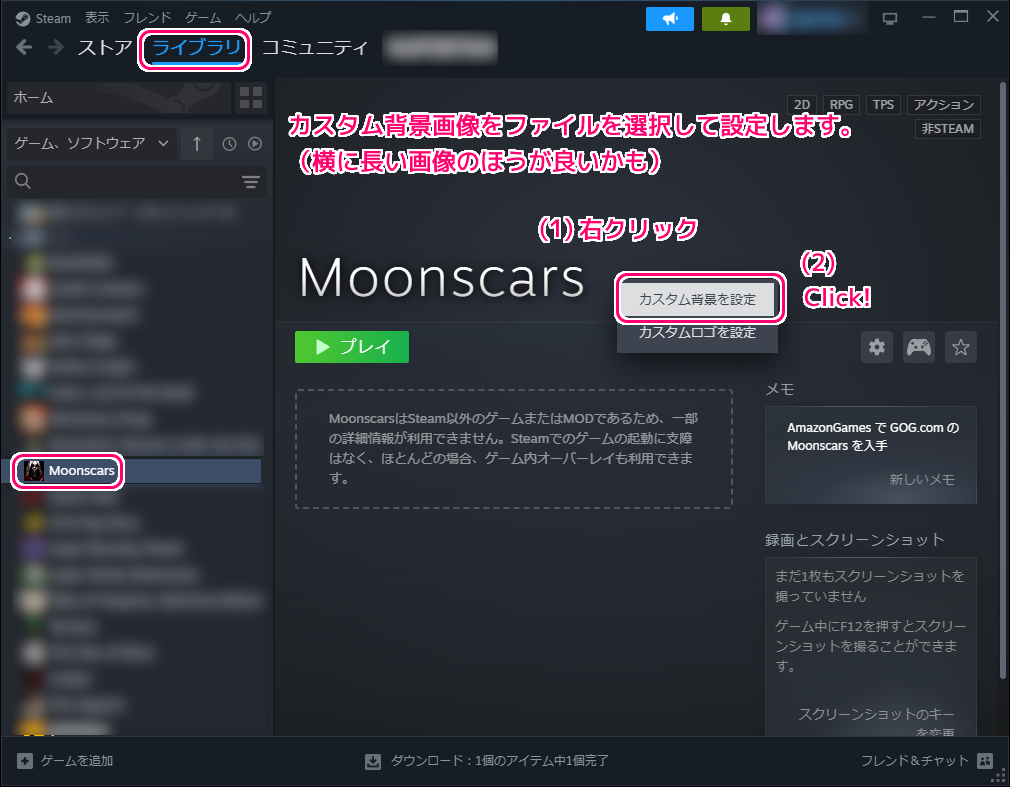Click ホーム in library sidebar
This screenshot has height=787, width=1010.
119,98
